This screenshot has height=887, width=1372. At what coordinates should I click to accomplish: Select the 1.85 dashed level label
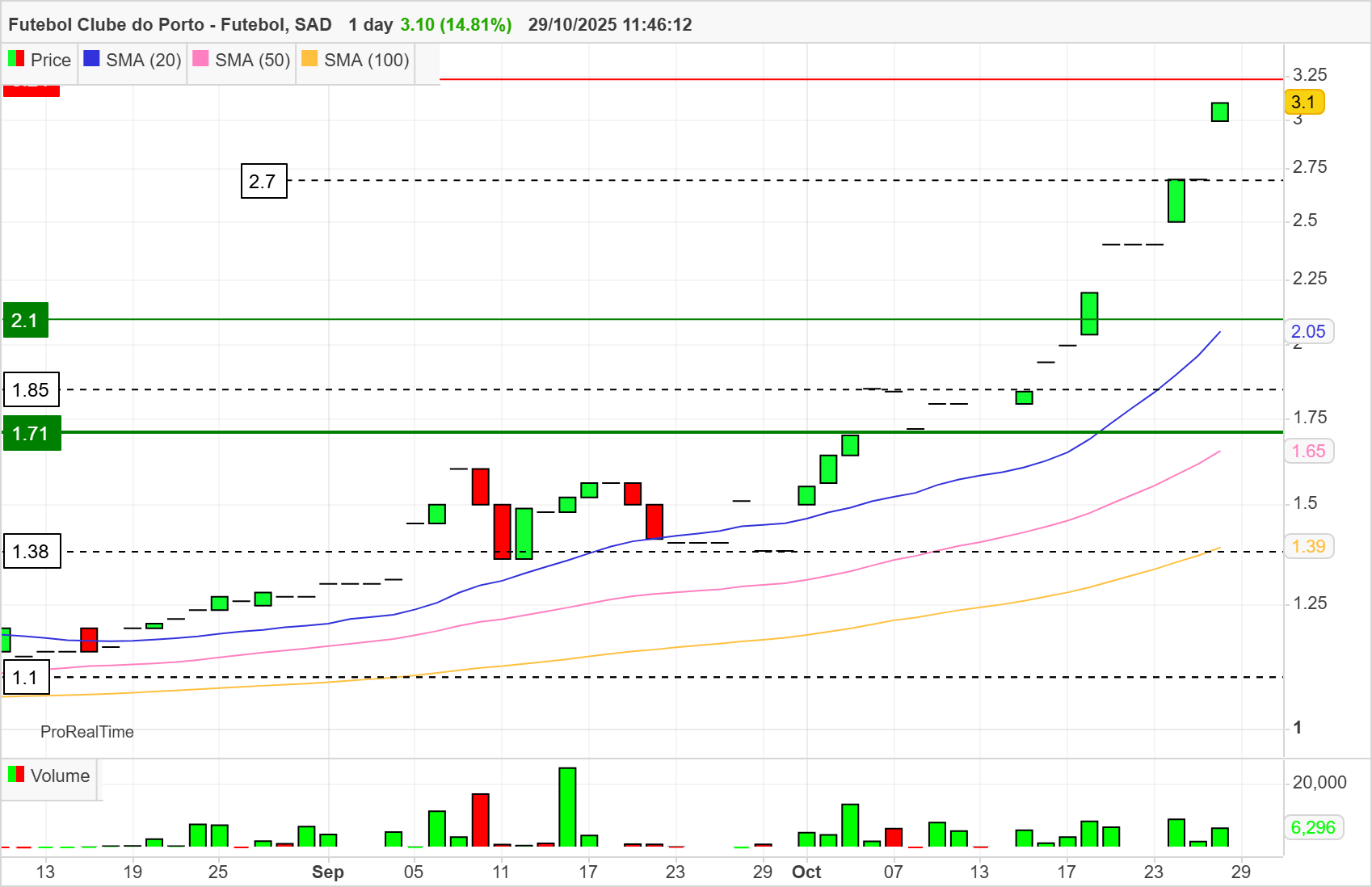tap(32, 390)
